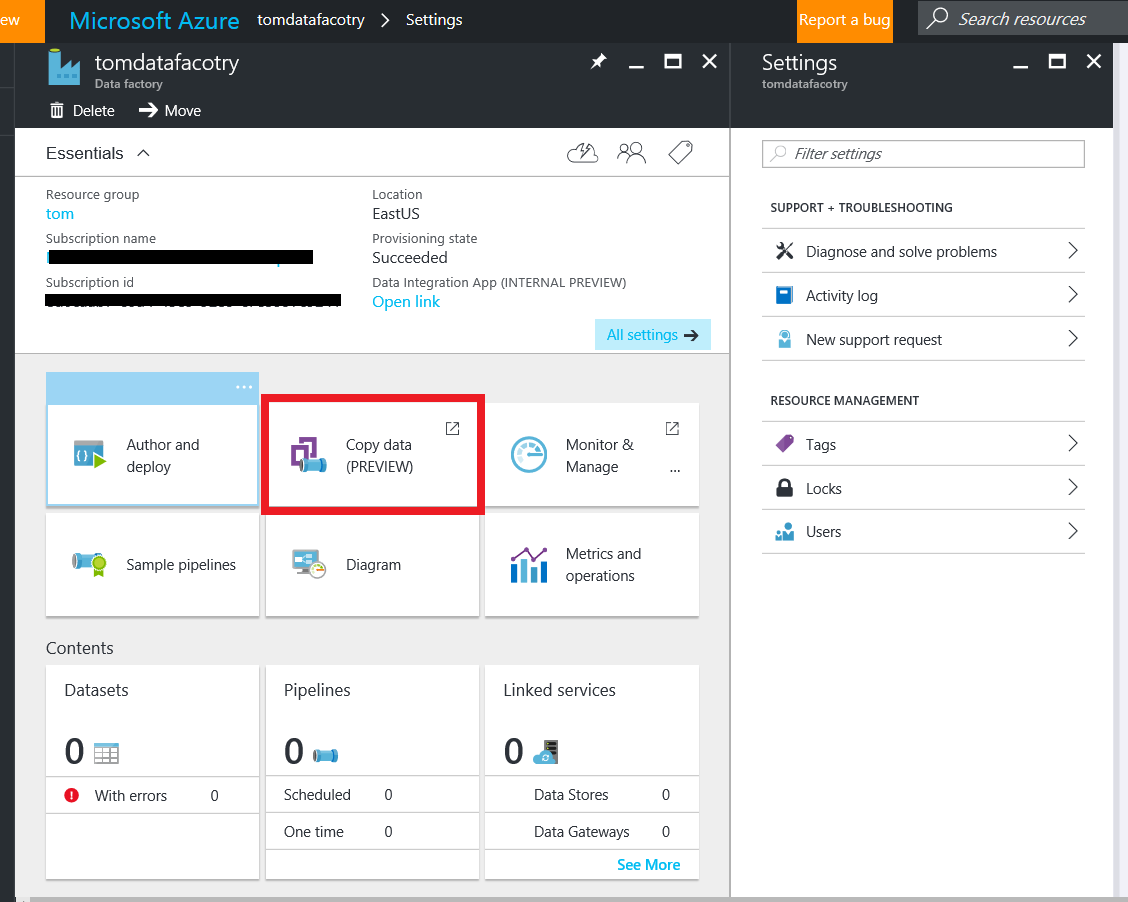Click the EastUS location value
Screen dimensions: 1128x902
coord(396,214)
